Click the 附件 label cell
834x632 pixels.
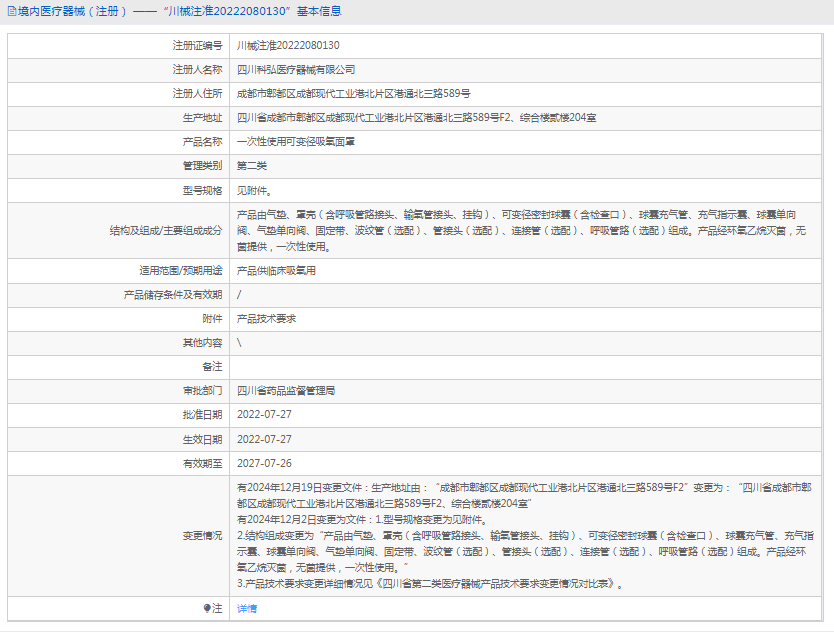(x=119, y=319)
